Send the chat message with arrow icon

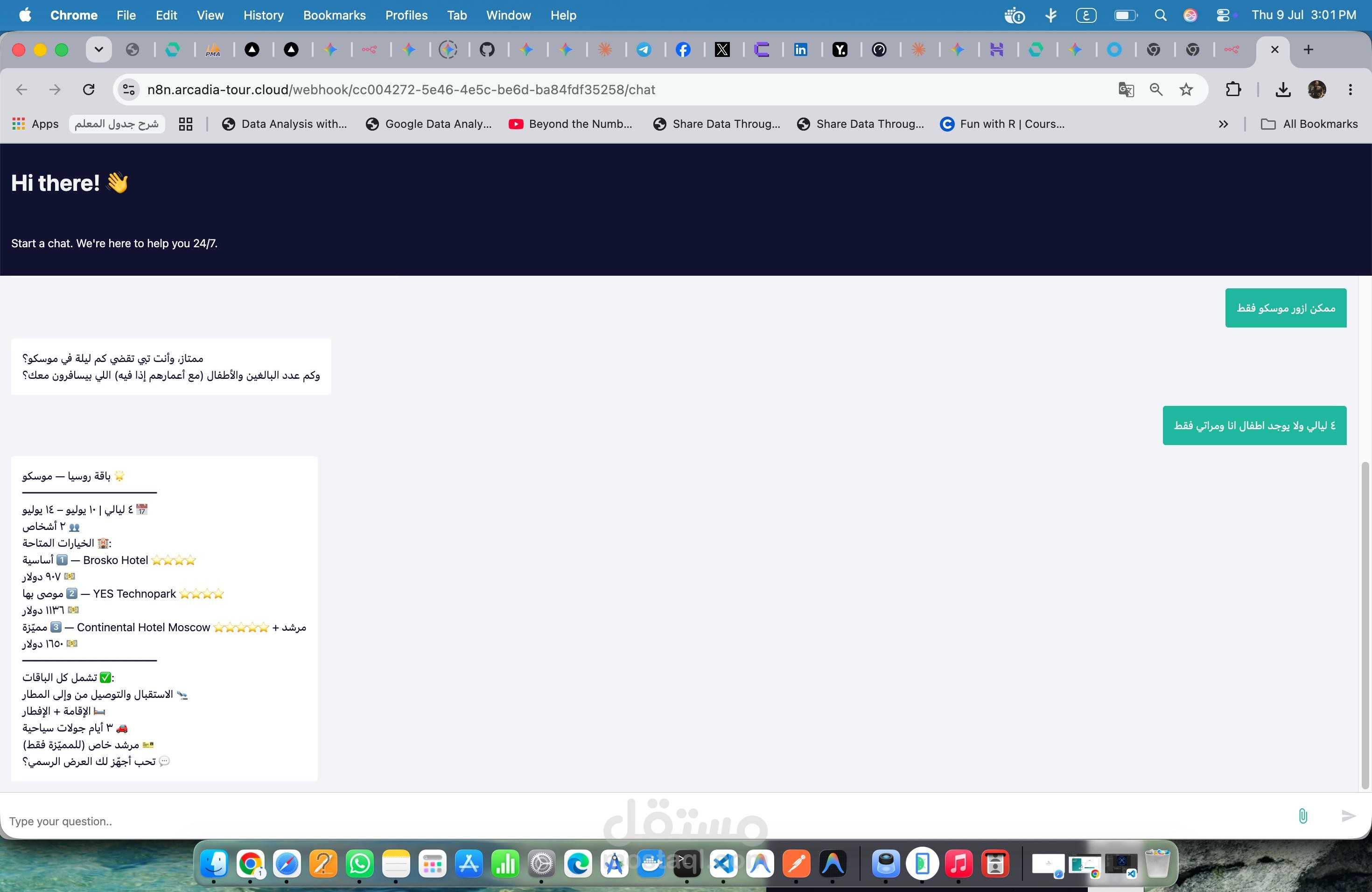(1348, 816)
